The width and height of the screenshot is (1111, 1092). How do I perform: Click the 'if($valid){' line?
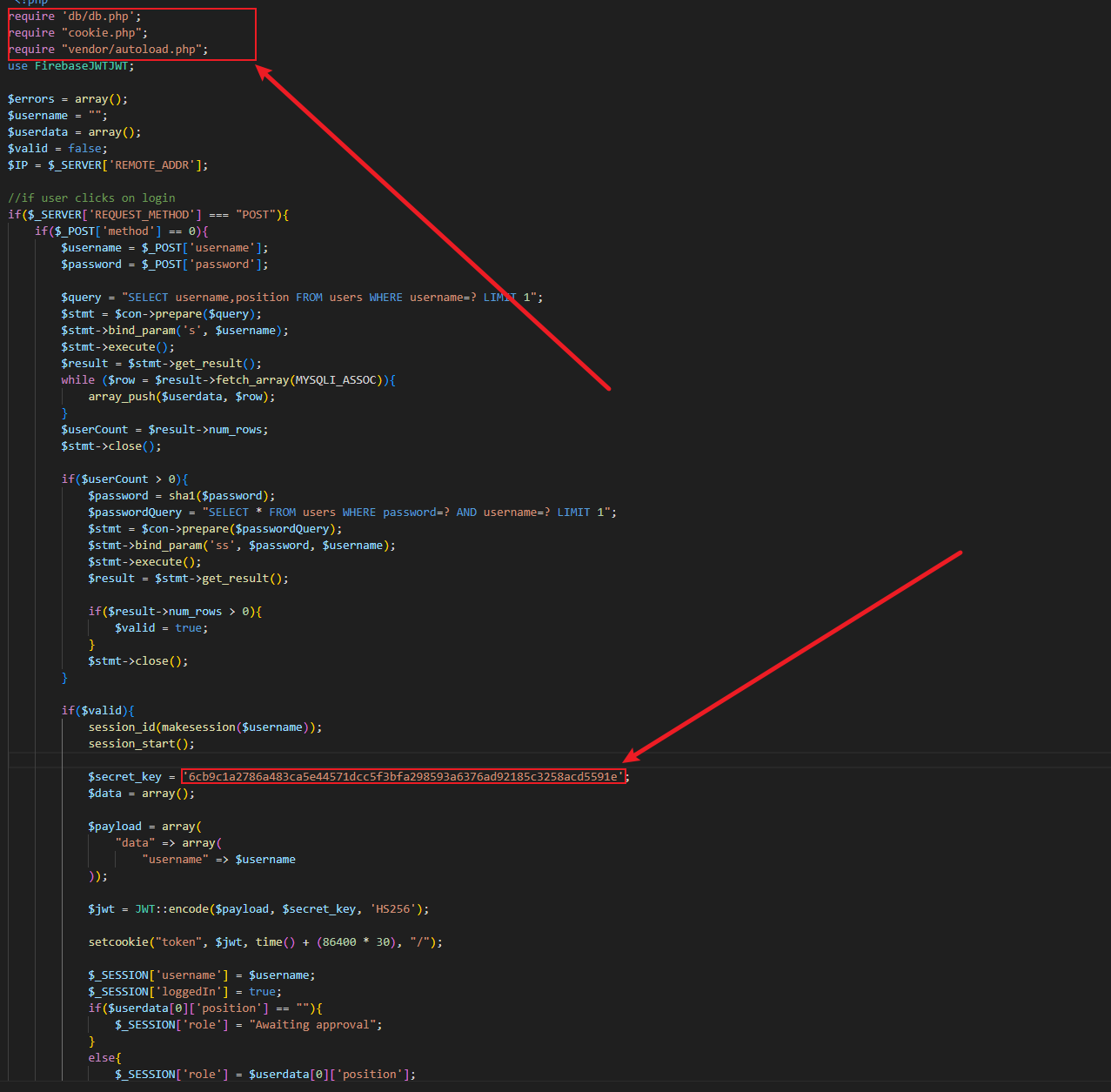[98, 711]
